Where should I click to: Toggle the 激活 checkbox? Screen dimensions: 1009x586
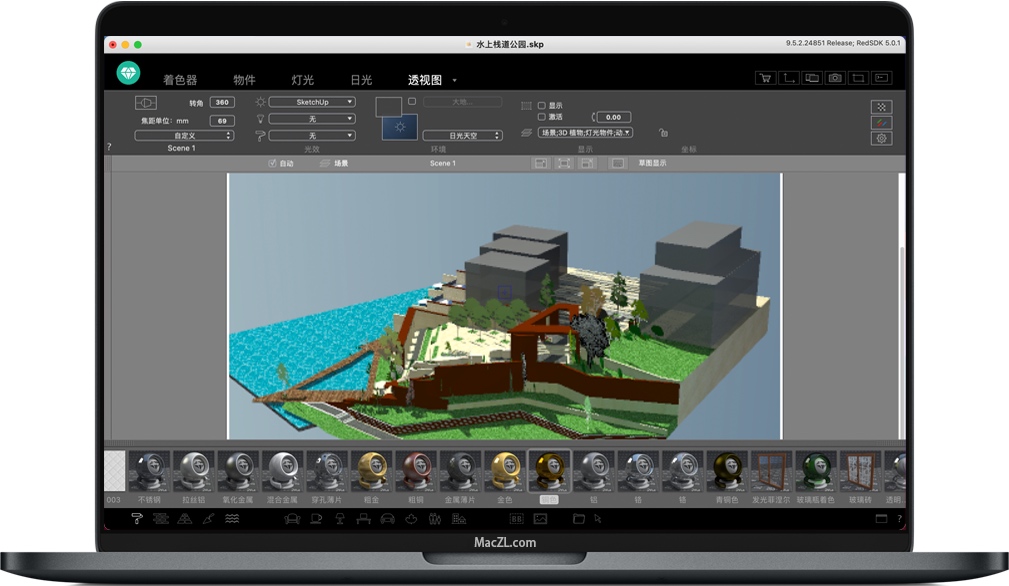(542, 117)
